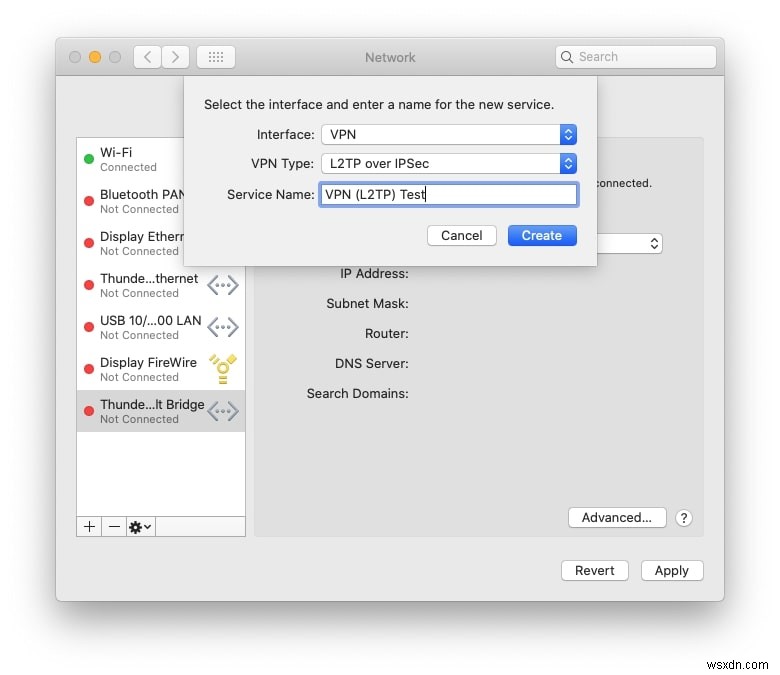Screen dimensions: 780x675
Task: Click the Thunderbolt Bridge arrows icon
Action: [223, 411]
